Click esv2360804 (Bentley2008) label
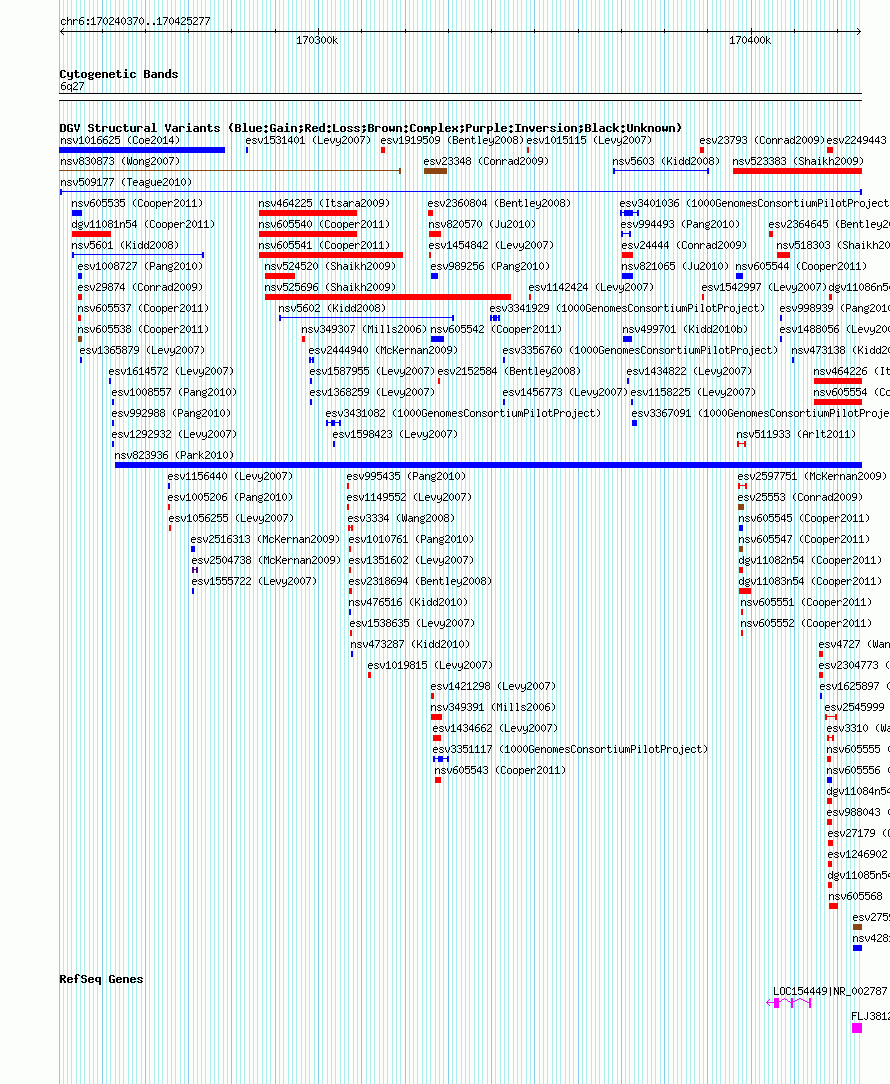This screenshot has width=890, height=1084. (x=499, y=203)
